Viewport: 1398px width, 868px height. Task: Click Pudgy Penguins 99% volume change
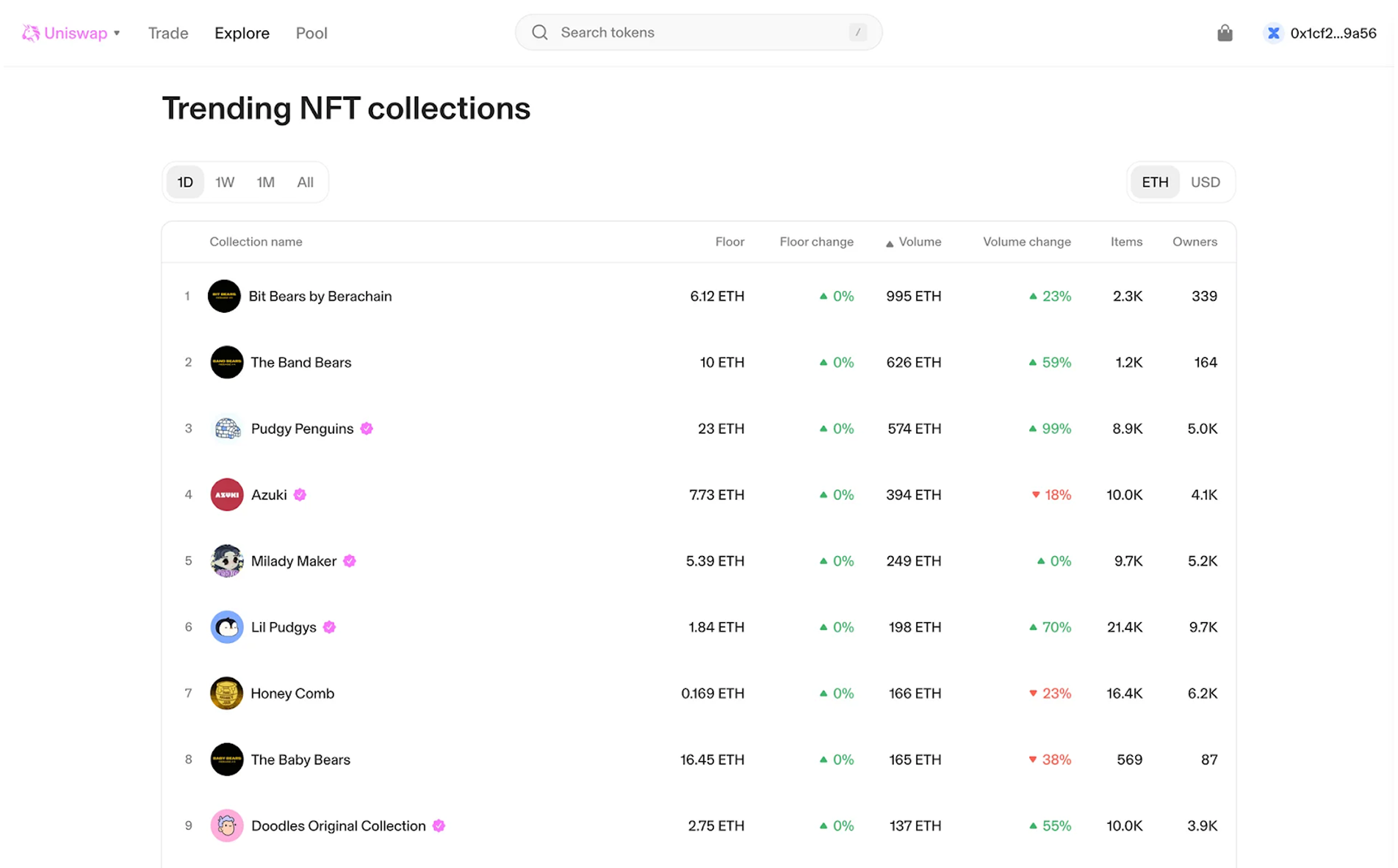[x=1050, y=428]
